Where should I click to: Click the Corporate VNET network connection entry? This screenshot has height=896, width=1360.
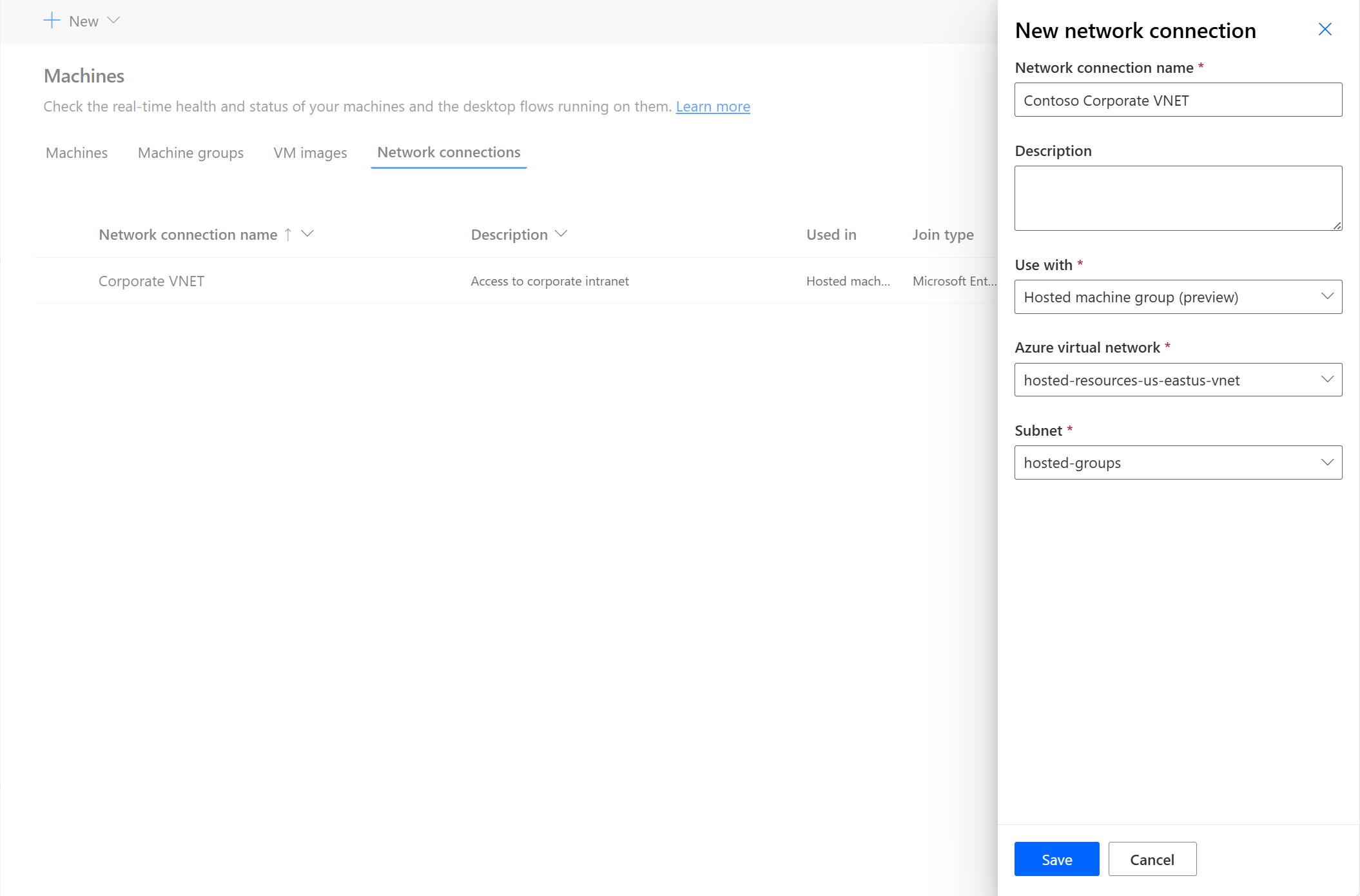152,281
